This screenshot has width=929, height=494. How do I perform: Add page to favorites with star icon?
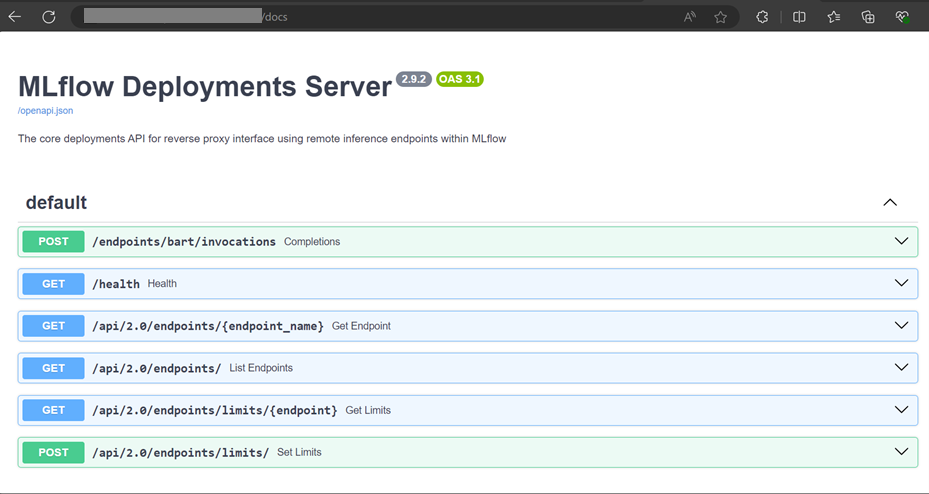[720, 17]
